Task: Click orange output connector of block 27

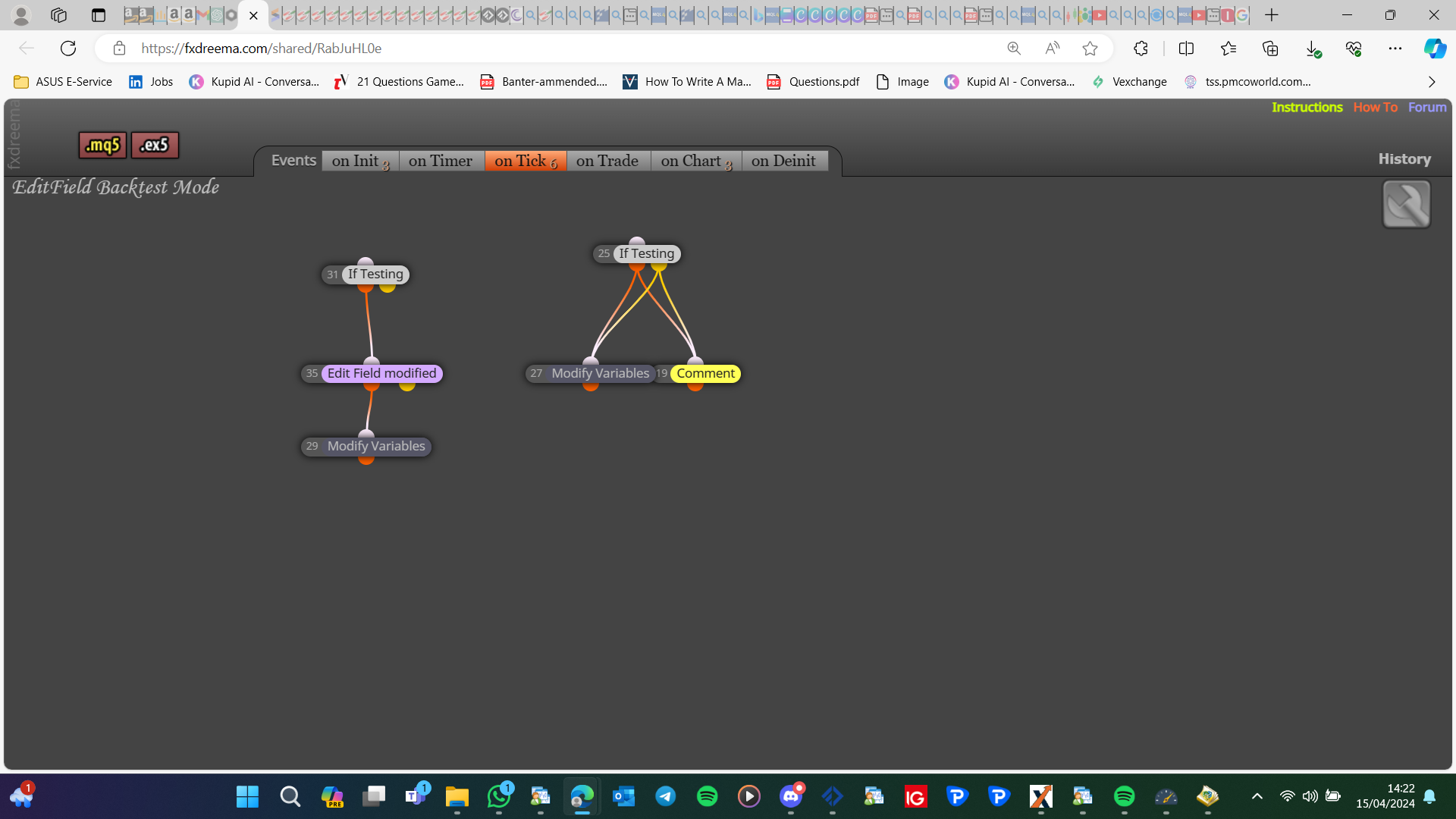Action: pyautogui.click(x=591, y=385)
